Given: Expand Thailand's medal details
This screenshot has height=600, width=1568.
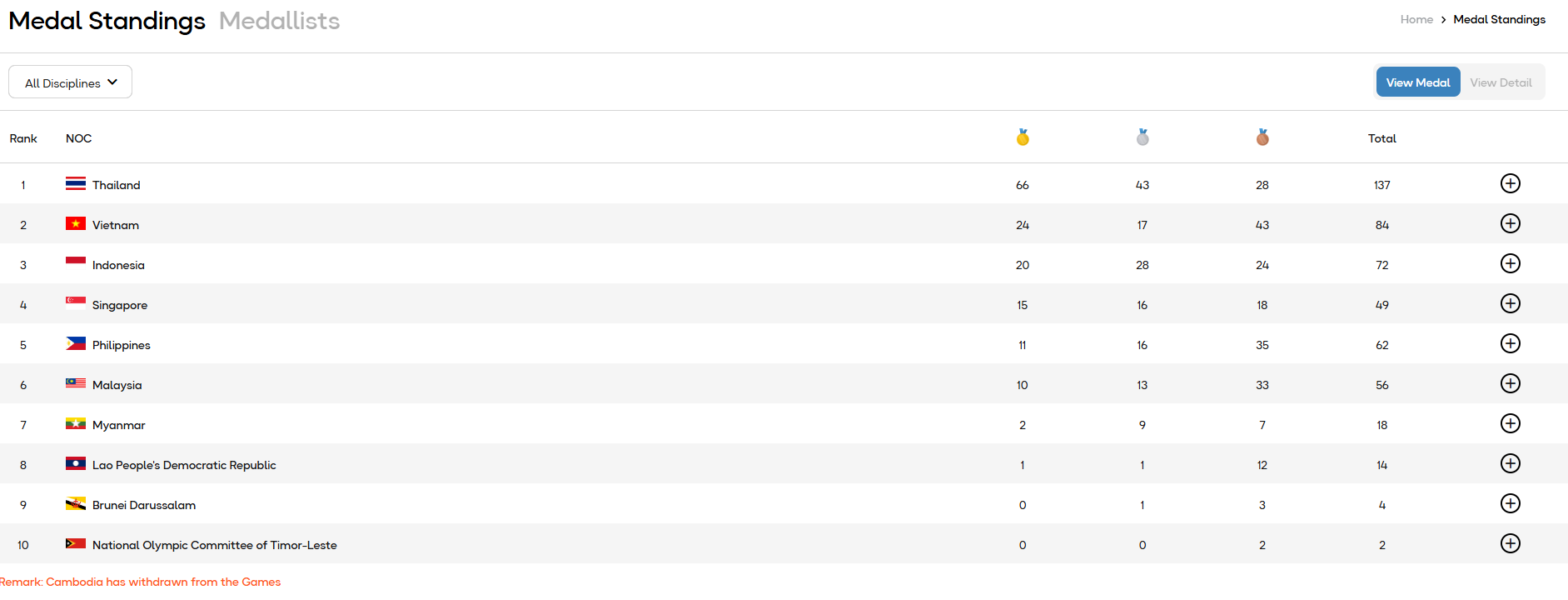Looking at the screenshot, I should pyautogui.click(x=1510, y=183).
